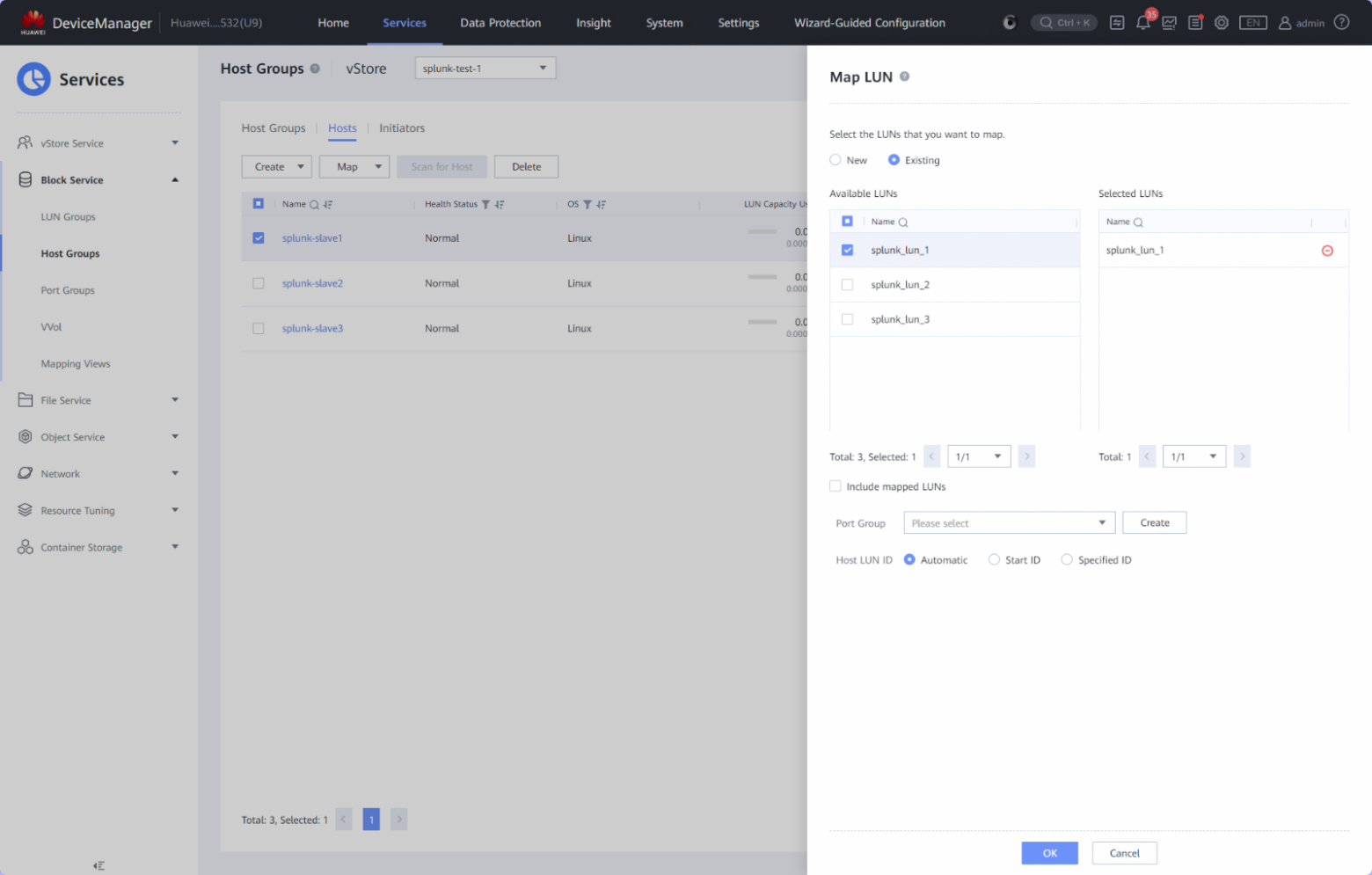The width and height of the screenshot is (1372, 875).
Task: Filter the OS column
Action: [587, 204]
